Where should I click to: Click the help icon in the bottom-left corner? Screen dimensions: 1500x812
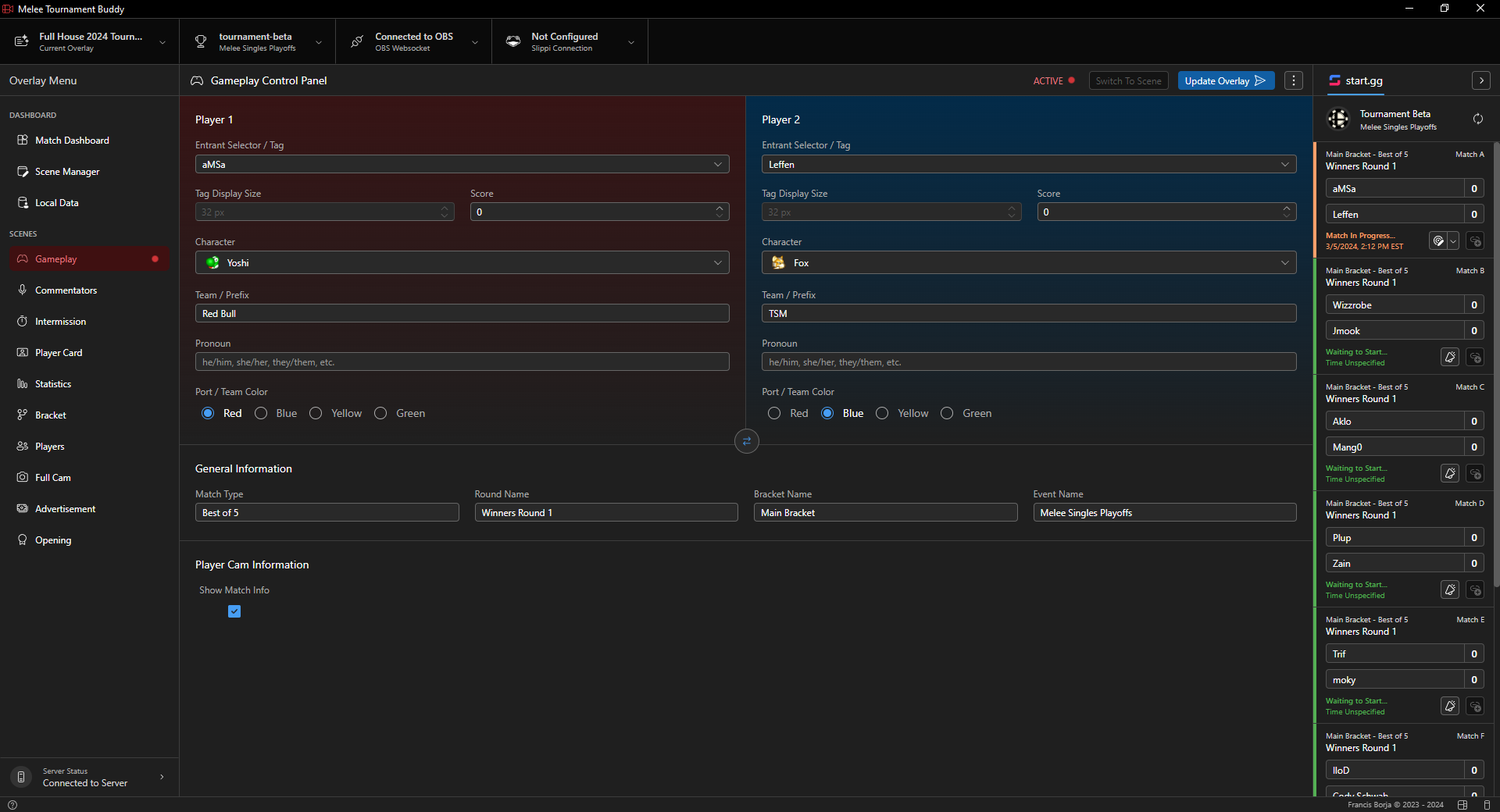[12, 805]
